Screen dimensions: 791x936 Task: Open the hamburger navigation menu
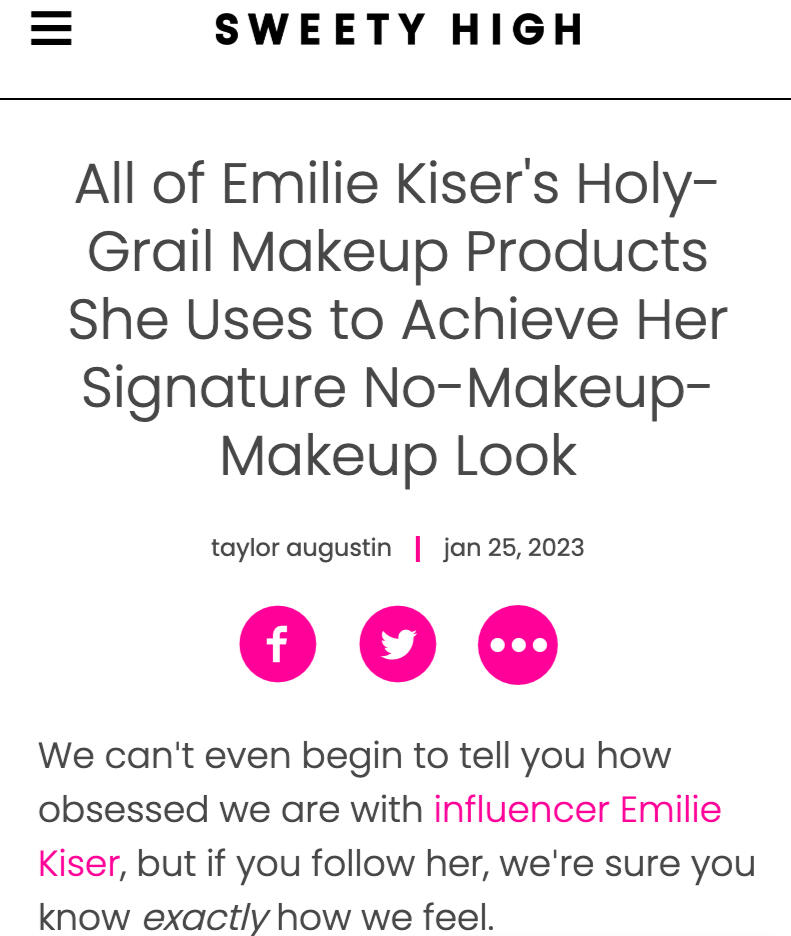[51, 30]
